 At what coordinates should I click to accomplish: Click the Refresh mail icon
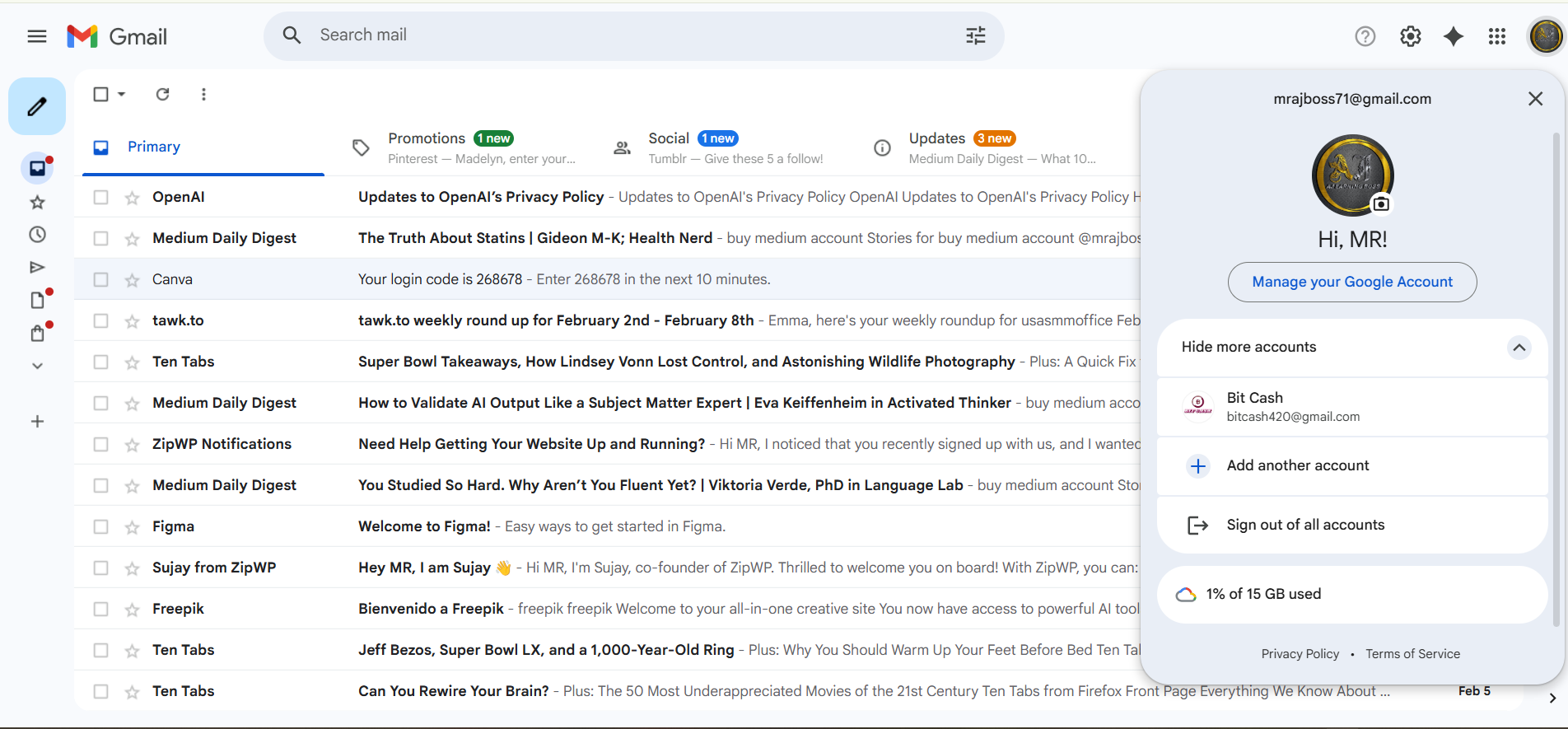[x=163, y=94]
